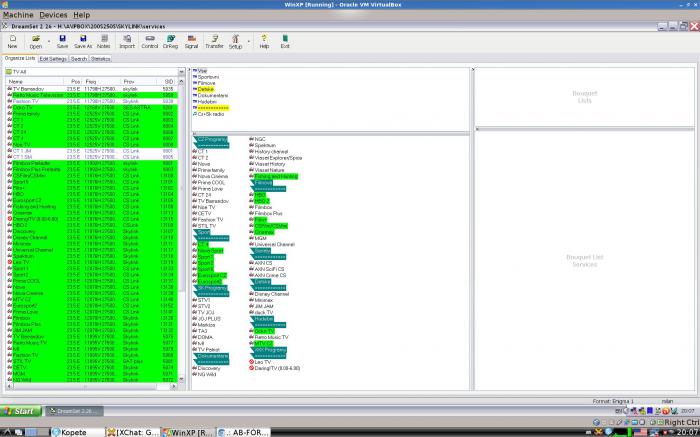Open the TV All list dropdown
The width and height of the screenshot is (700, 437).
tap(181, 71)
